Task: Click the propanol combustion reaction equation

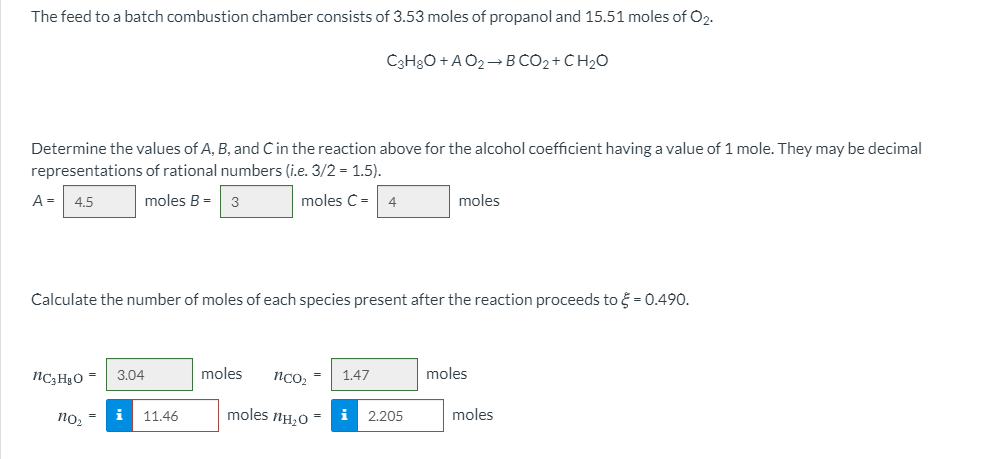Action: coord(497,61)
